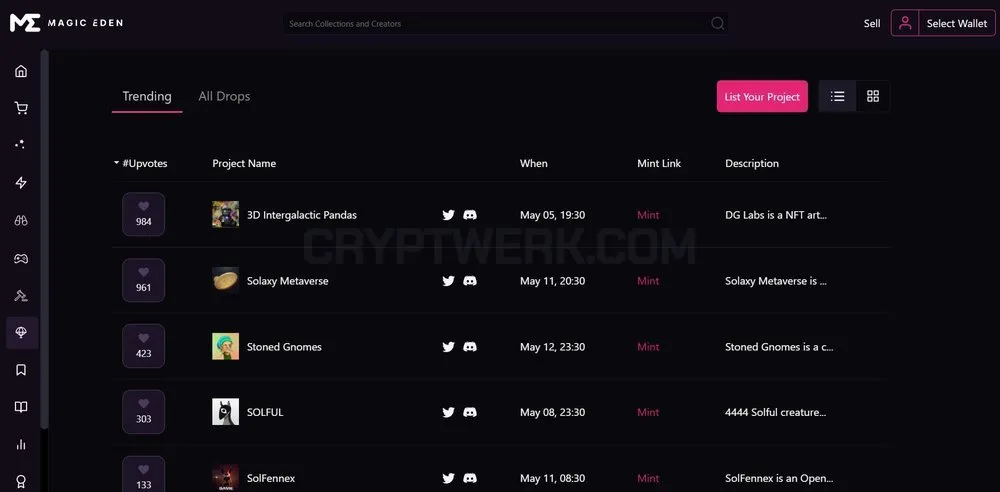Open Discord for SolFennex

(x=470, y=478)
